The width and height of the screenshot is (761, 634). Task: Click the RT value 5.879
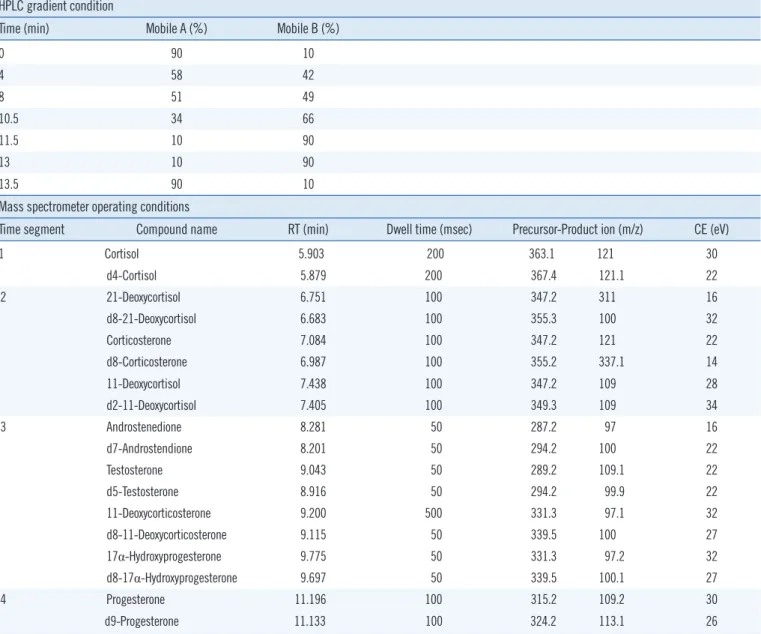pyautogui.click(x=313, y=276)
